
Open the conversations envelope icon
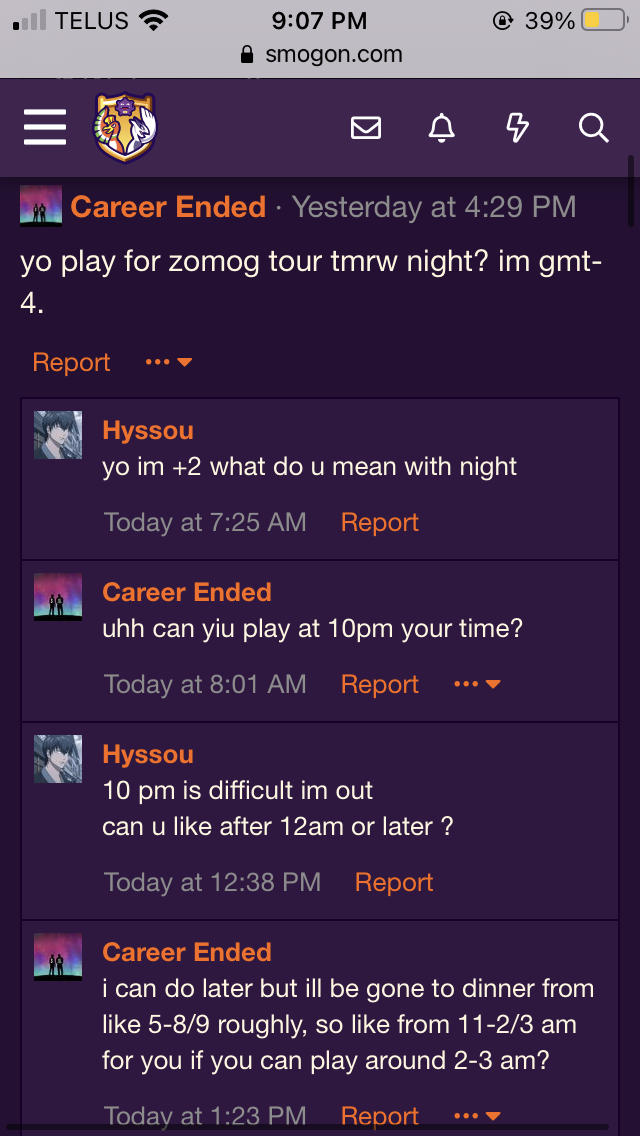coord(366,128)
